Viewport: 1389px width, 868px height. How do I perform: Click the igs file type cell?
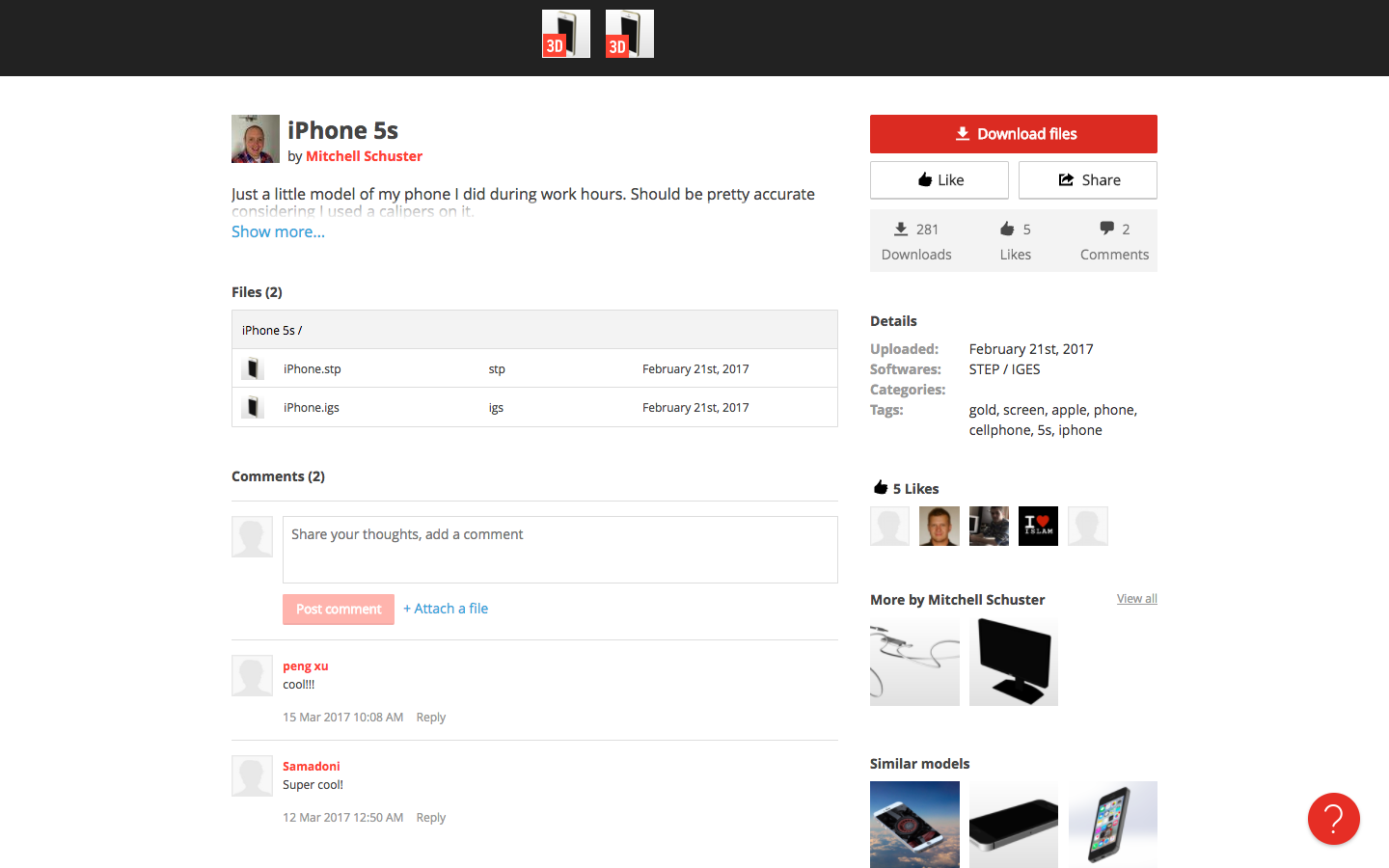point(496,407)
